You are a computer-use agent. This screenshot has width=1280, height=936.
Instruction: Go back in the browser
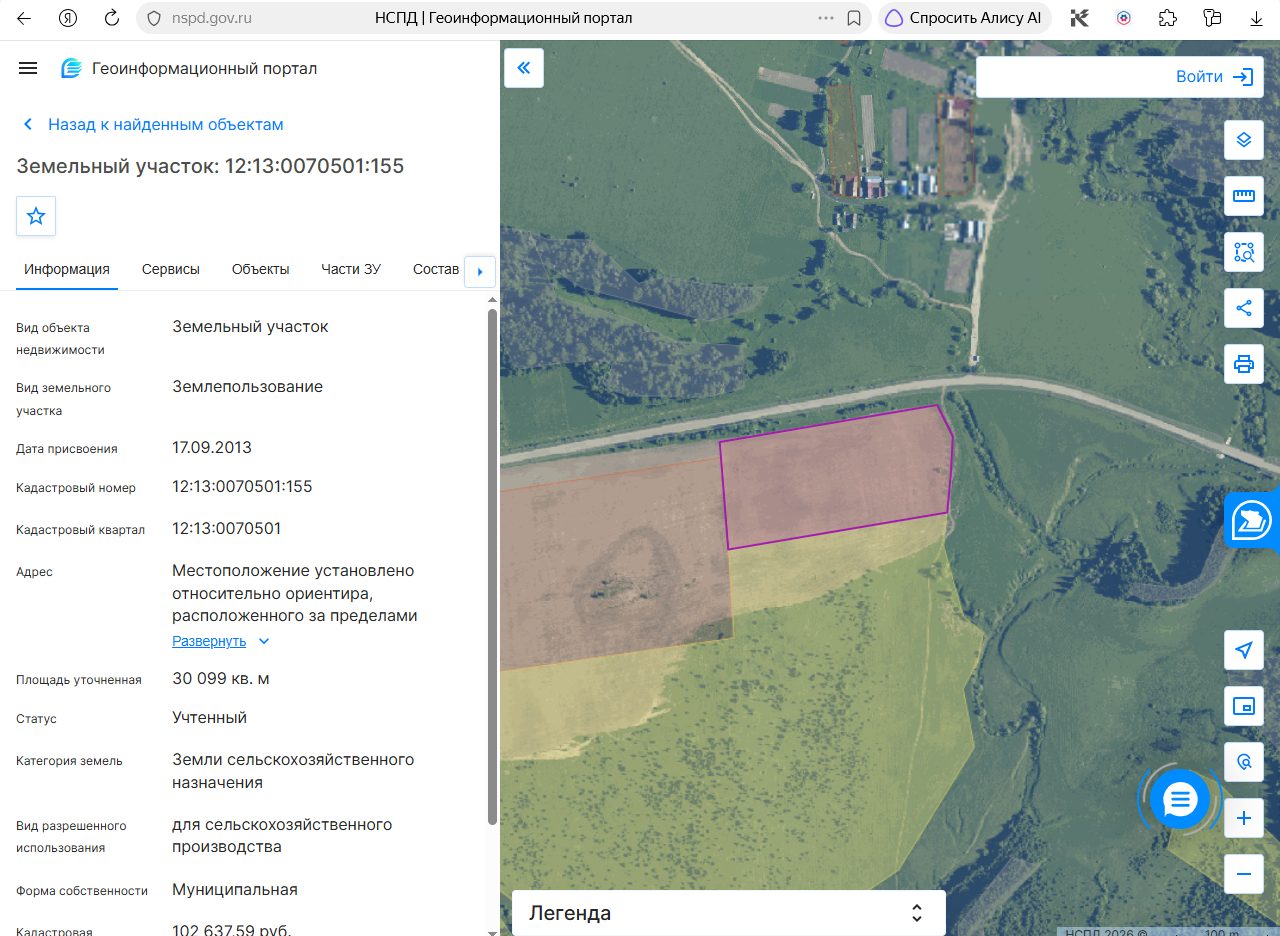click(23, 18)
